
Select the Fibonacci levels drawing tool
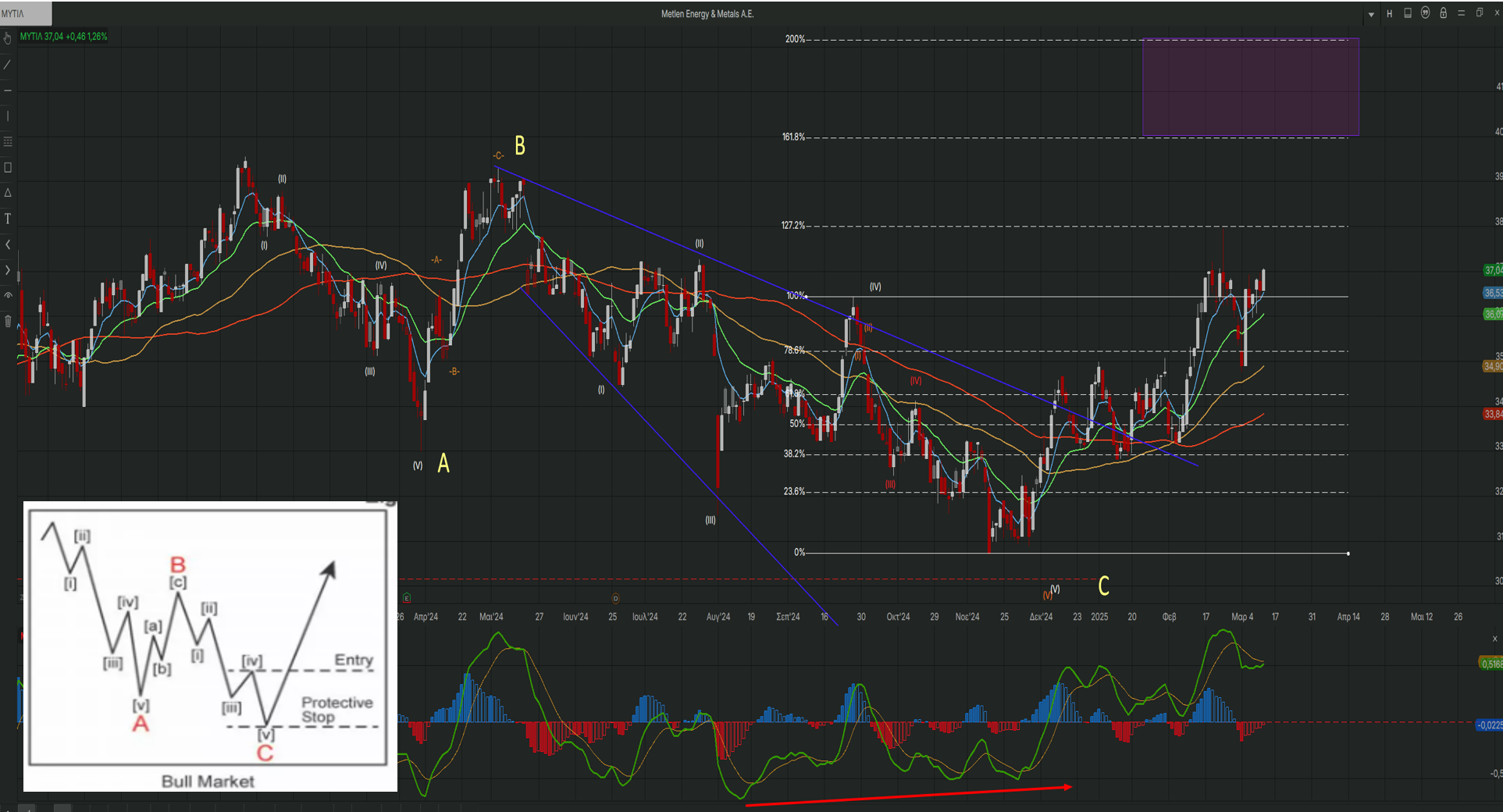7,142
